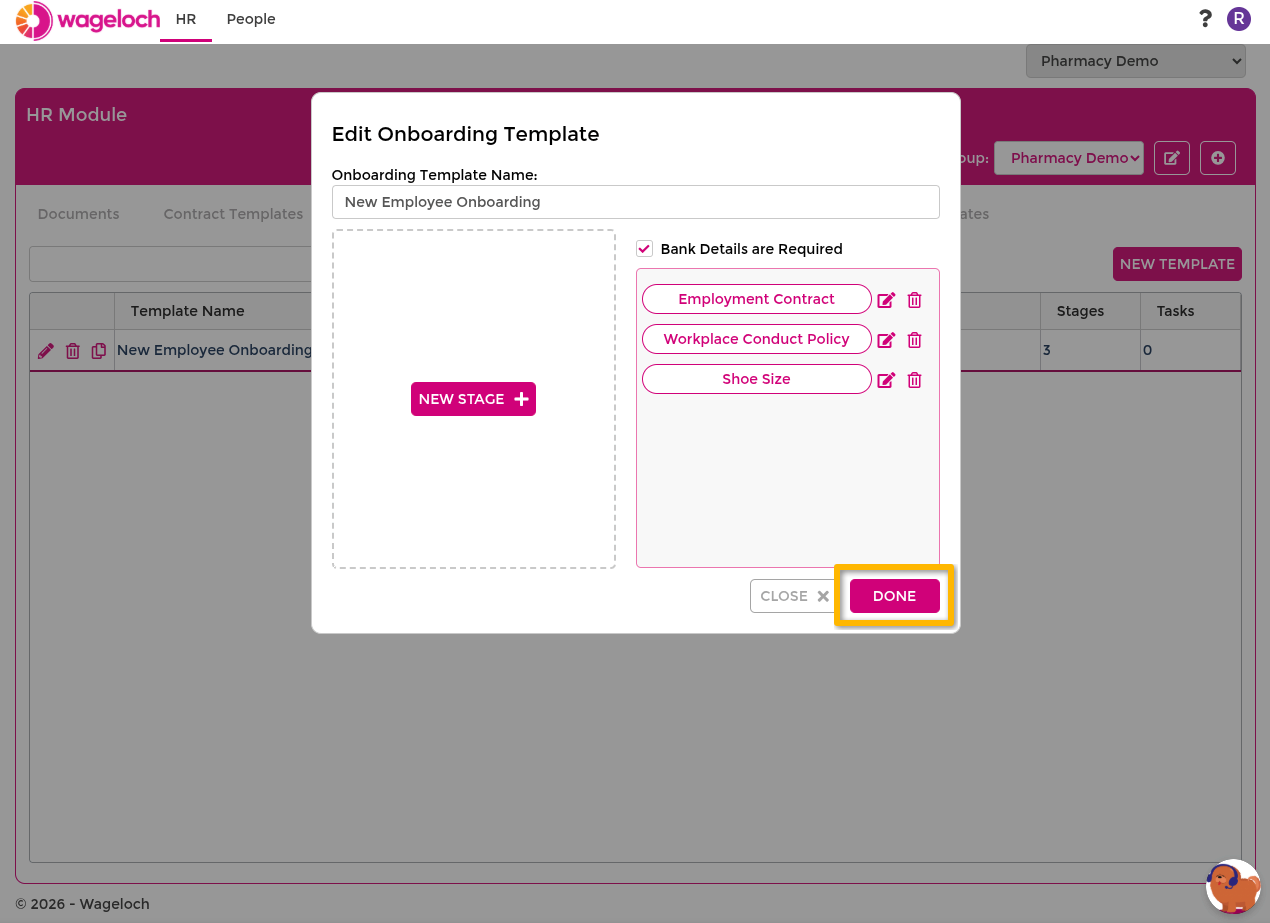Click the NEW TEMPLATE button
1270x923 pixels.
(x=1177, y=264)
